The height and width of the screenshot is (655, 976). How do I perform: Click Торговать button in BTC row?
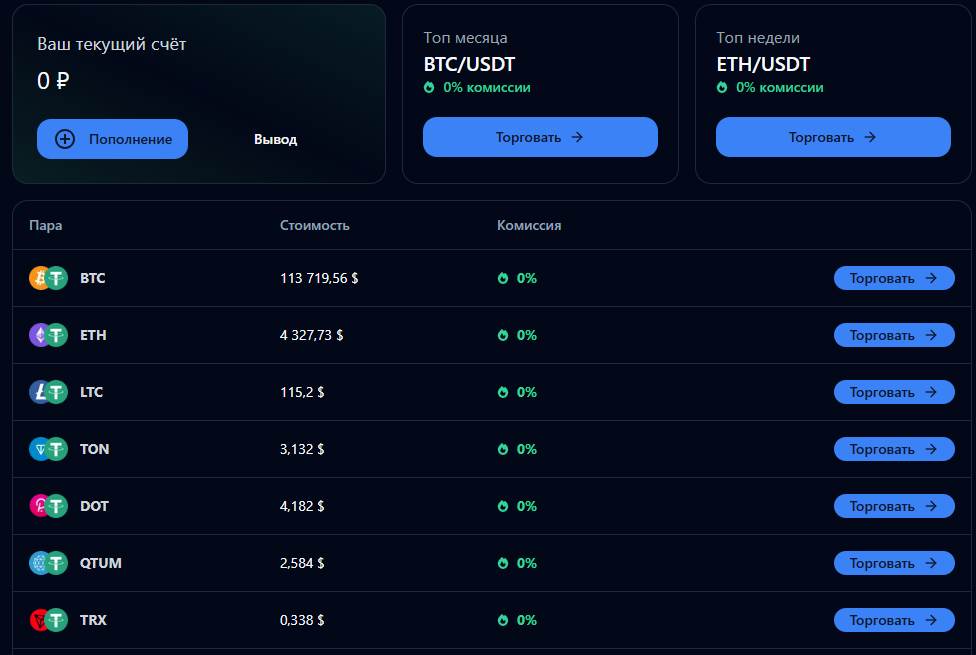click(x=894, y=278)
